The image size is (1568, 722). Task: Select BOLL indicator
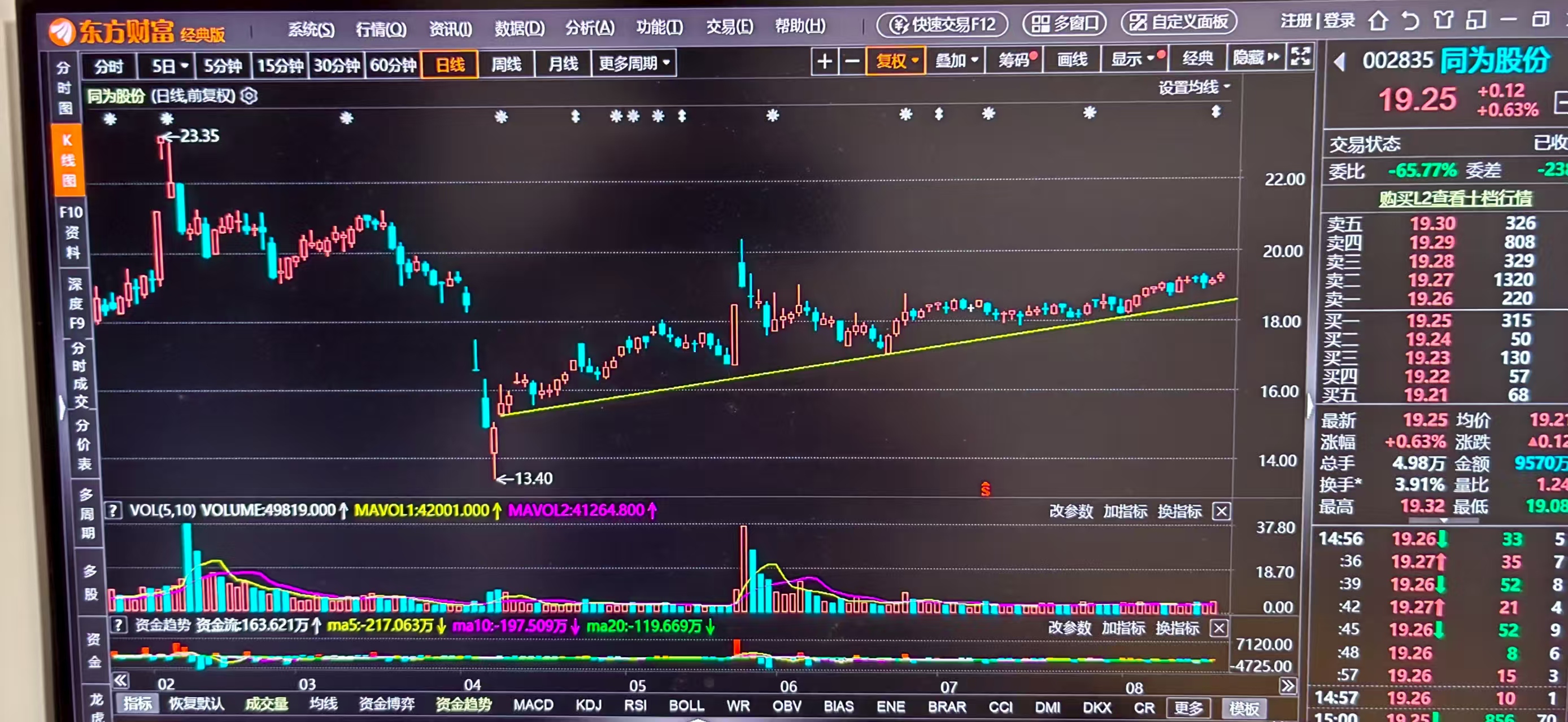pos(687,706)
